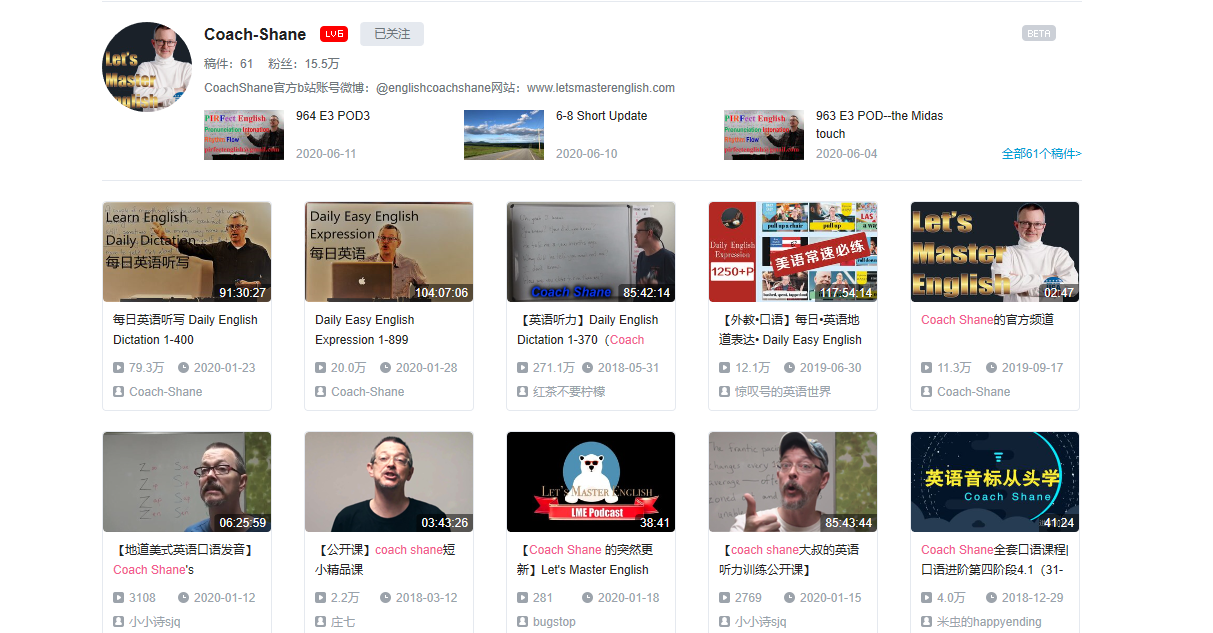
Task: Toggle the 已关注 follow button
Action: [392, 34]
